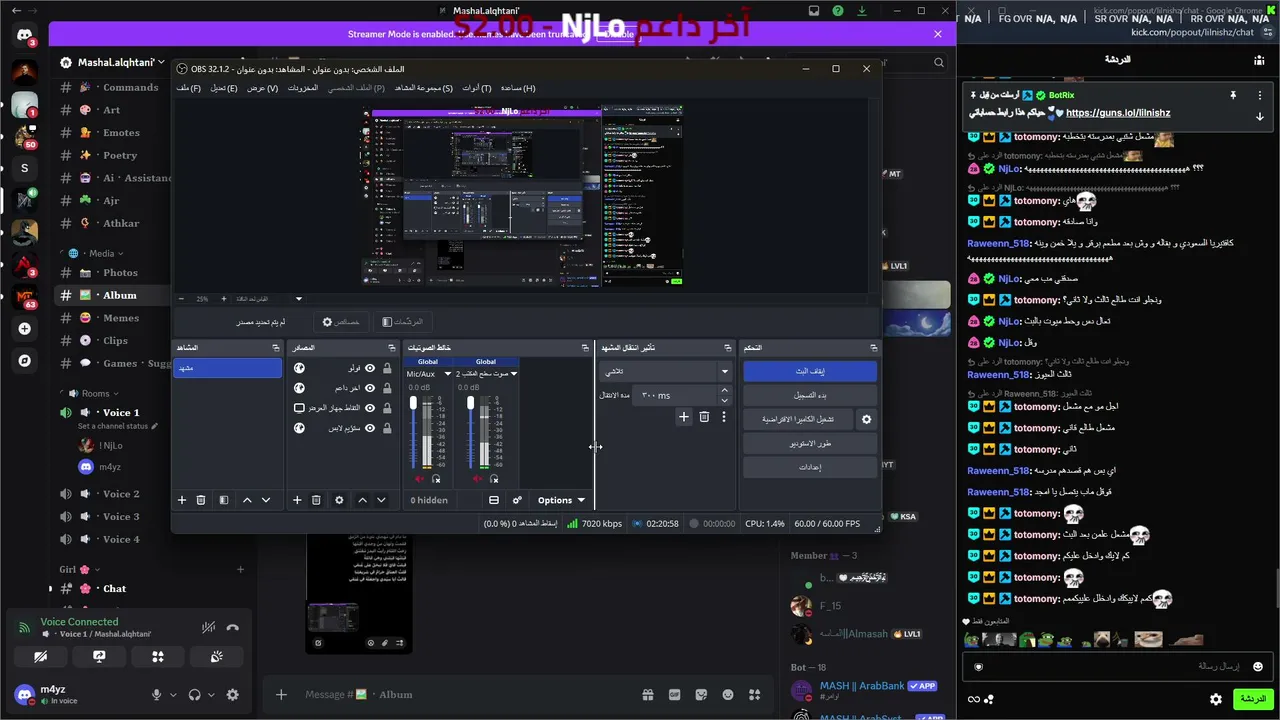Open scene filters icon in Scenes panel

point(224,500)
